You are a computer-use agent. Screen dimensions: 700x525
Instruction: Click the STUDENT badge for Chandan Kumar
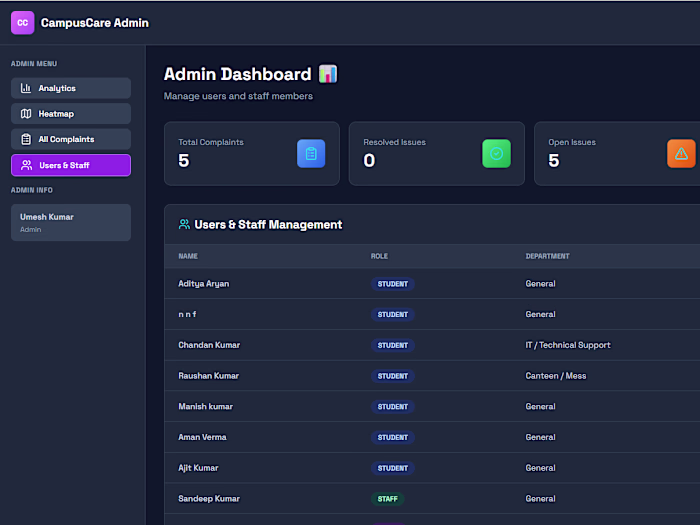(393, 345)
